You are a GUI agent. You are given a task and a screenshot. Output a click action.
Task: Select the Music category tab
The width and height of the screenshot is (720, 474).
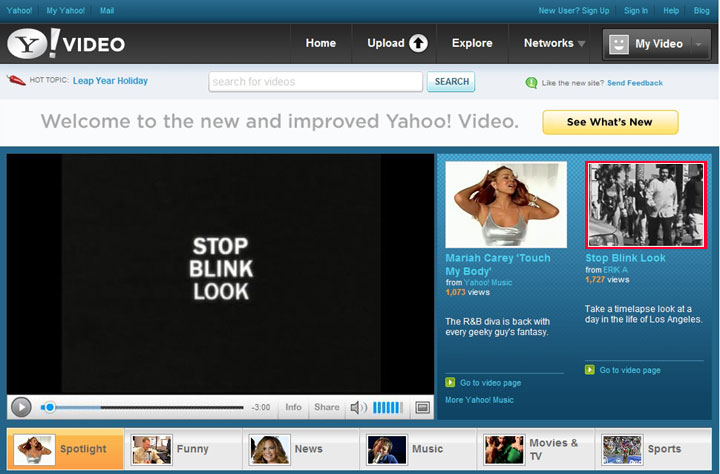point(418,449)
